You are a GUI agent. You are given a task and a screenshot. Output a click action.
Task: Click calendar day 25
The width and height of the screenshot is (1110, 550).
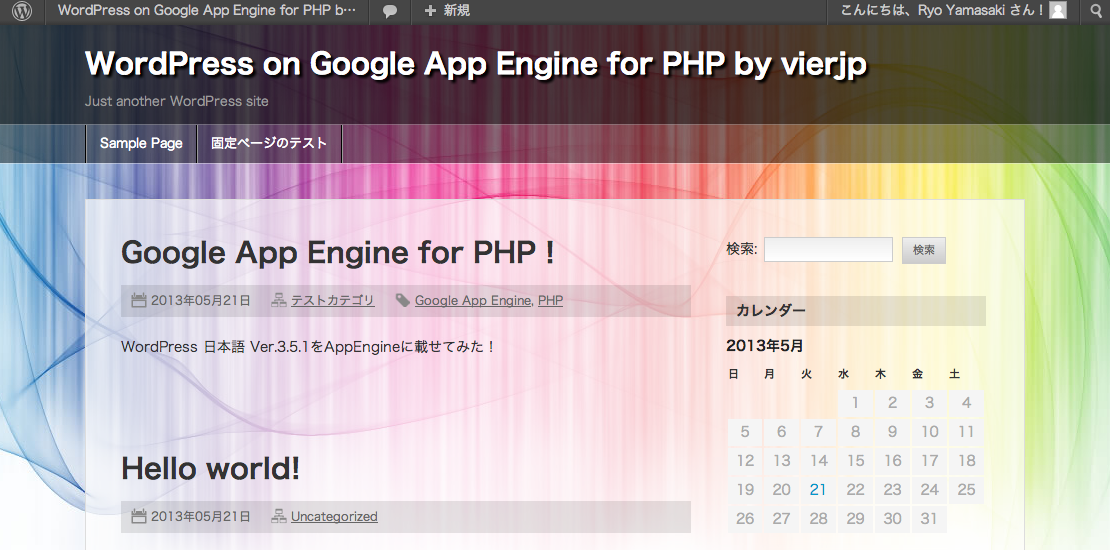click(x=966, y=490)
